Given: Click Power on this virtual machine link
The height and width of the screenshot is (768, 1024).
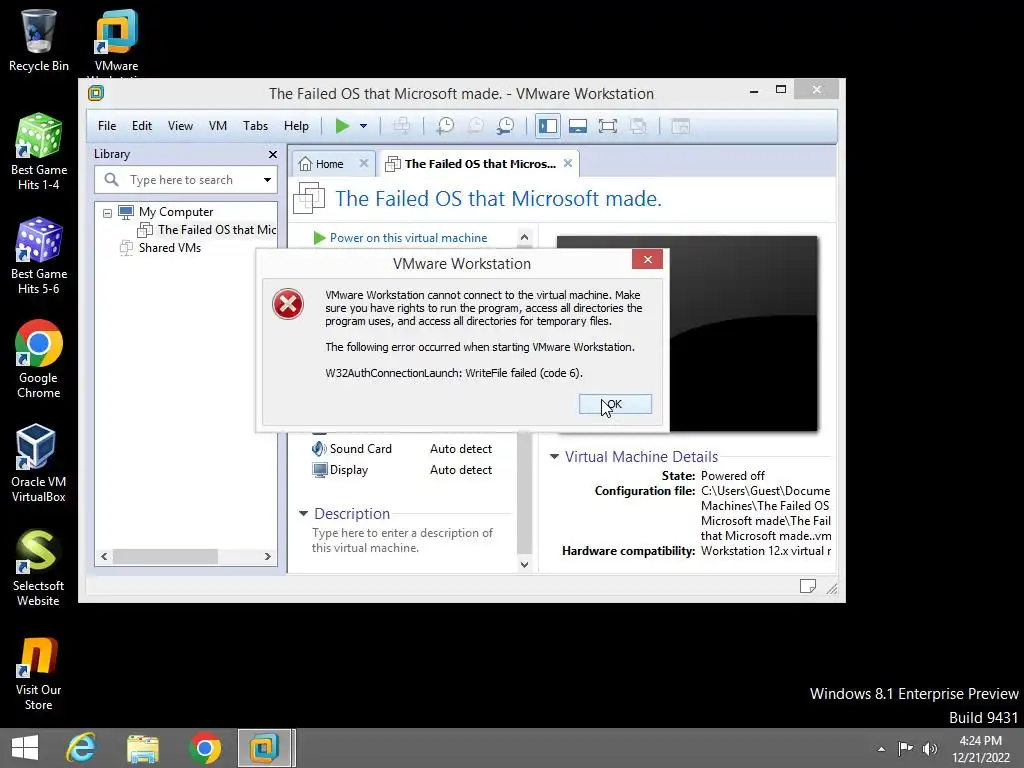Looking at the screenshot, I should point(408,238).
